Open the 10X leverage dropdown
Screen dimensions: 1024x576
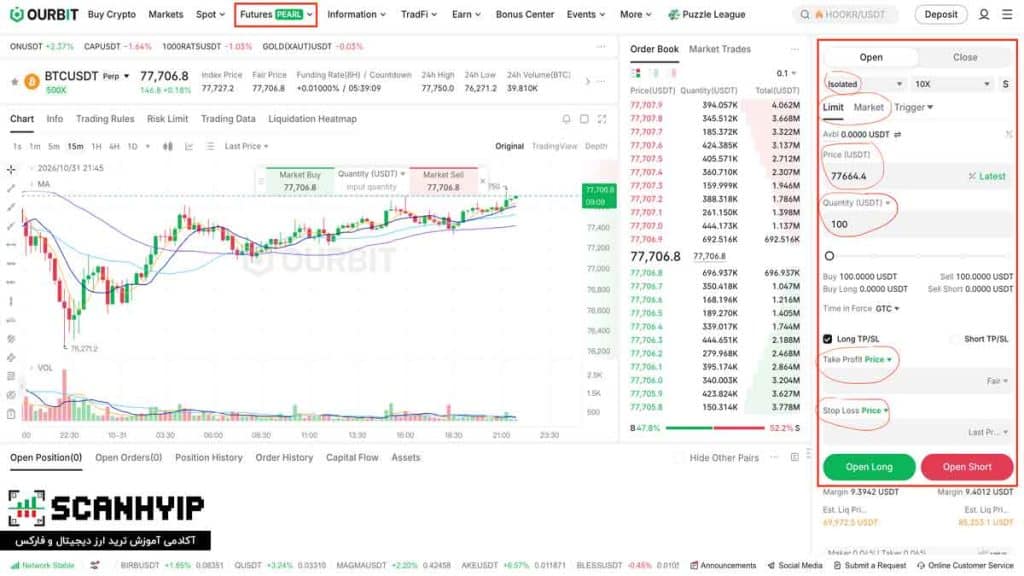pyautogui.click(x=952, y=84)
